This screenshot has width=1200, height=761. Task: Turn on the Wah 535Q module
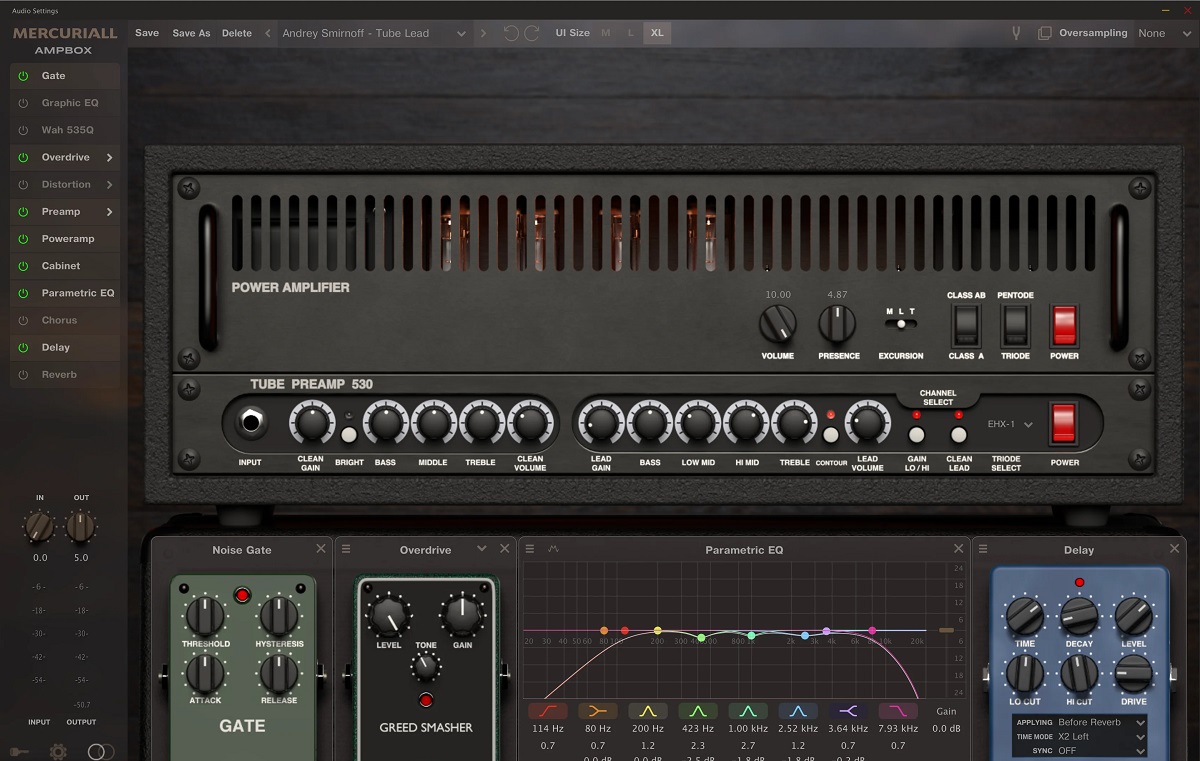24,130
